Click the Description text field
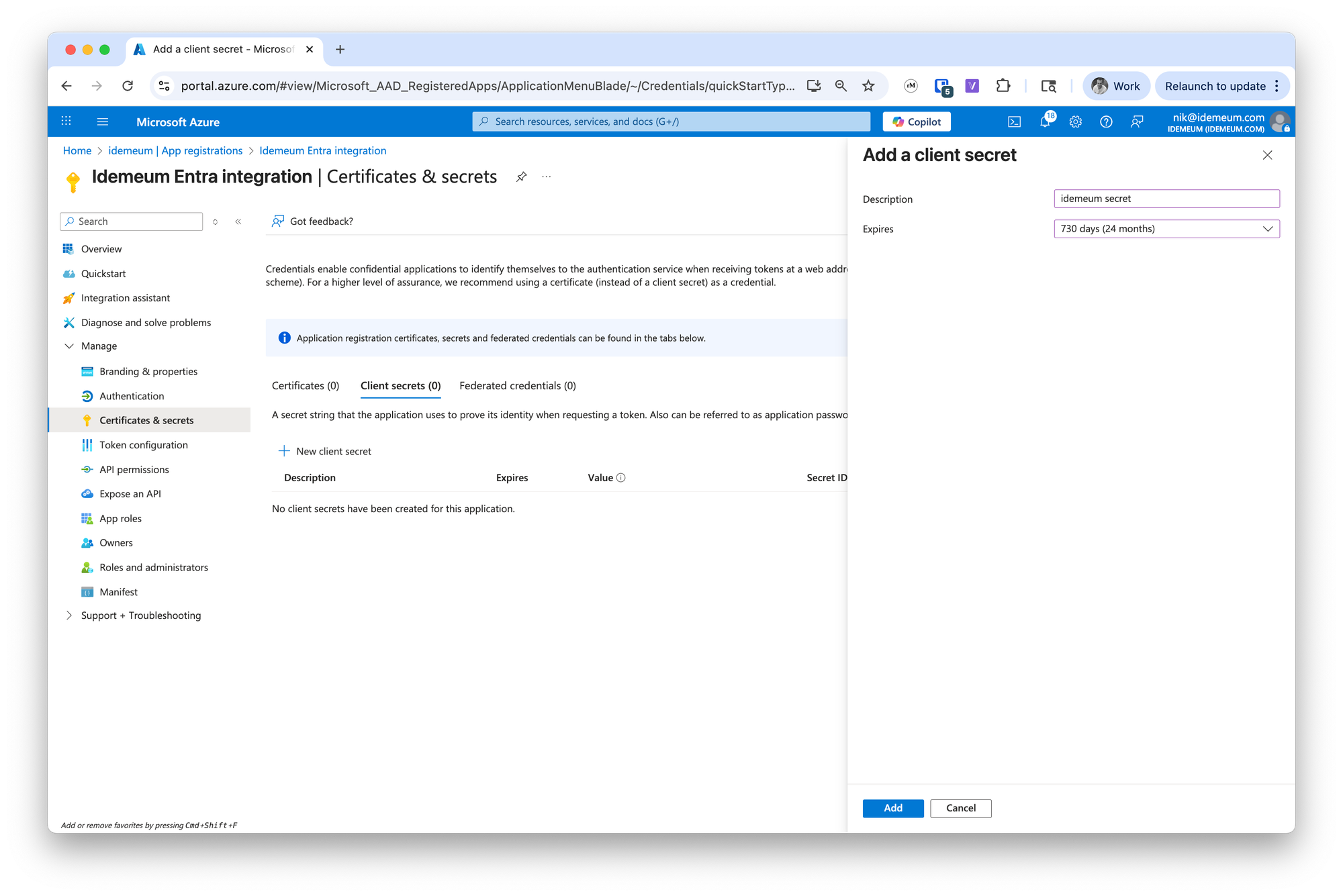This screenshot has height=896, width=1343. coord(1166,199)
